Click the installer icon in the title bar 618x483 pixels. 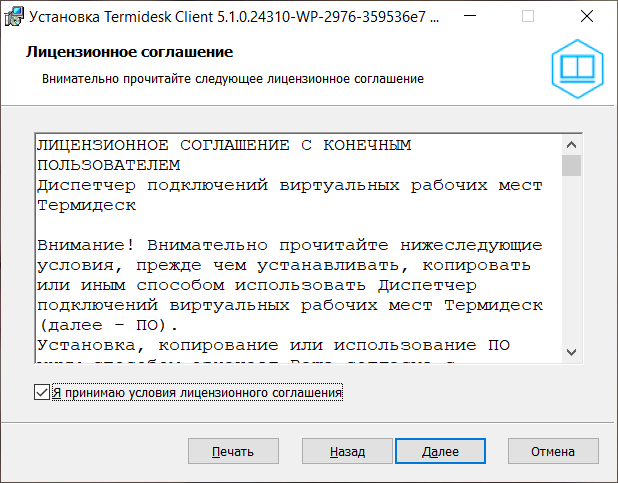tap(16, 17)
